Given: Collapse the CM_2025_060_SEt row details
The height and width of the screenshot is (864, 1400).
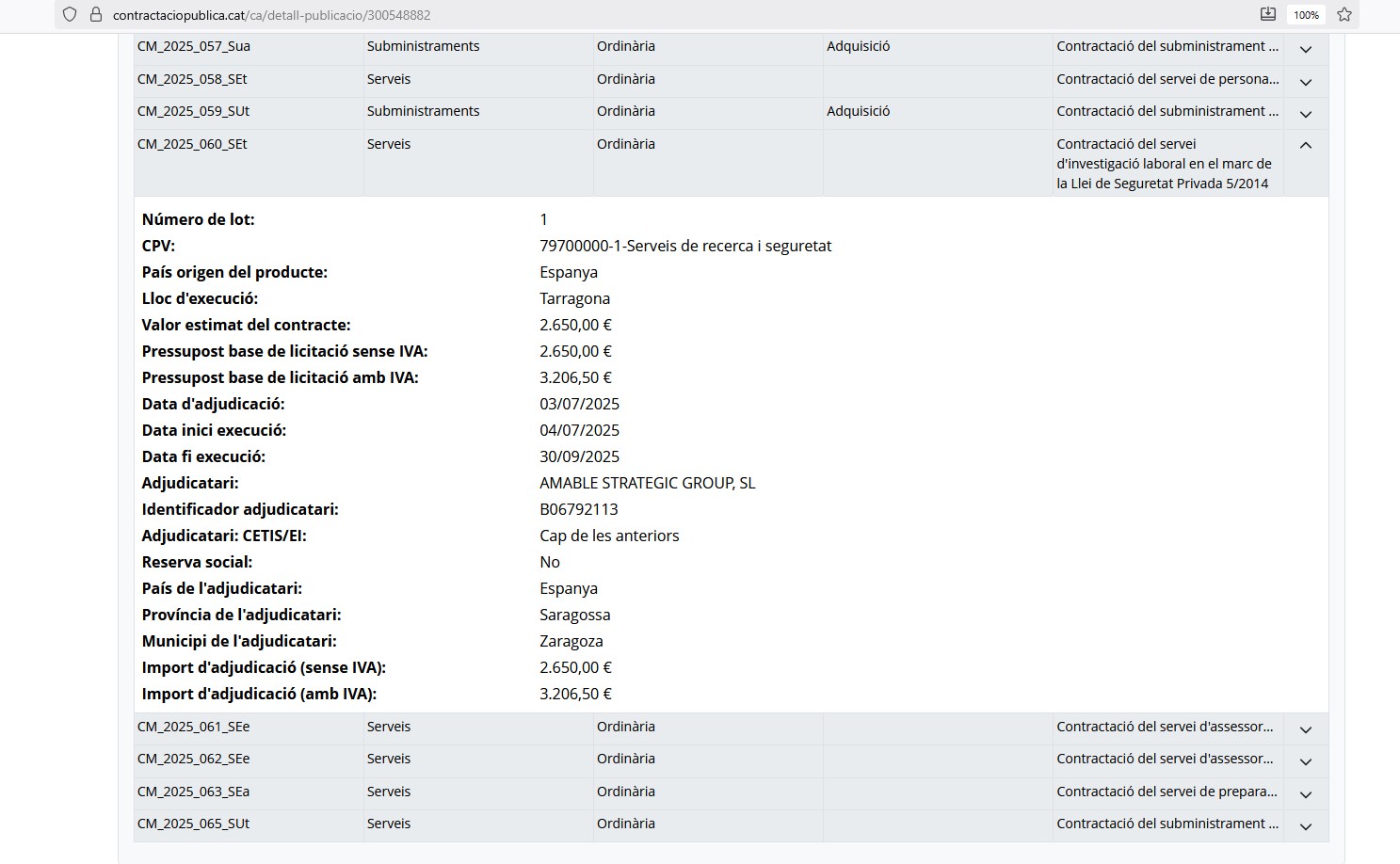Looking at the screenshot, I should pyautogui.click(x=1305, y=146).
